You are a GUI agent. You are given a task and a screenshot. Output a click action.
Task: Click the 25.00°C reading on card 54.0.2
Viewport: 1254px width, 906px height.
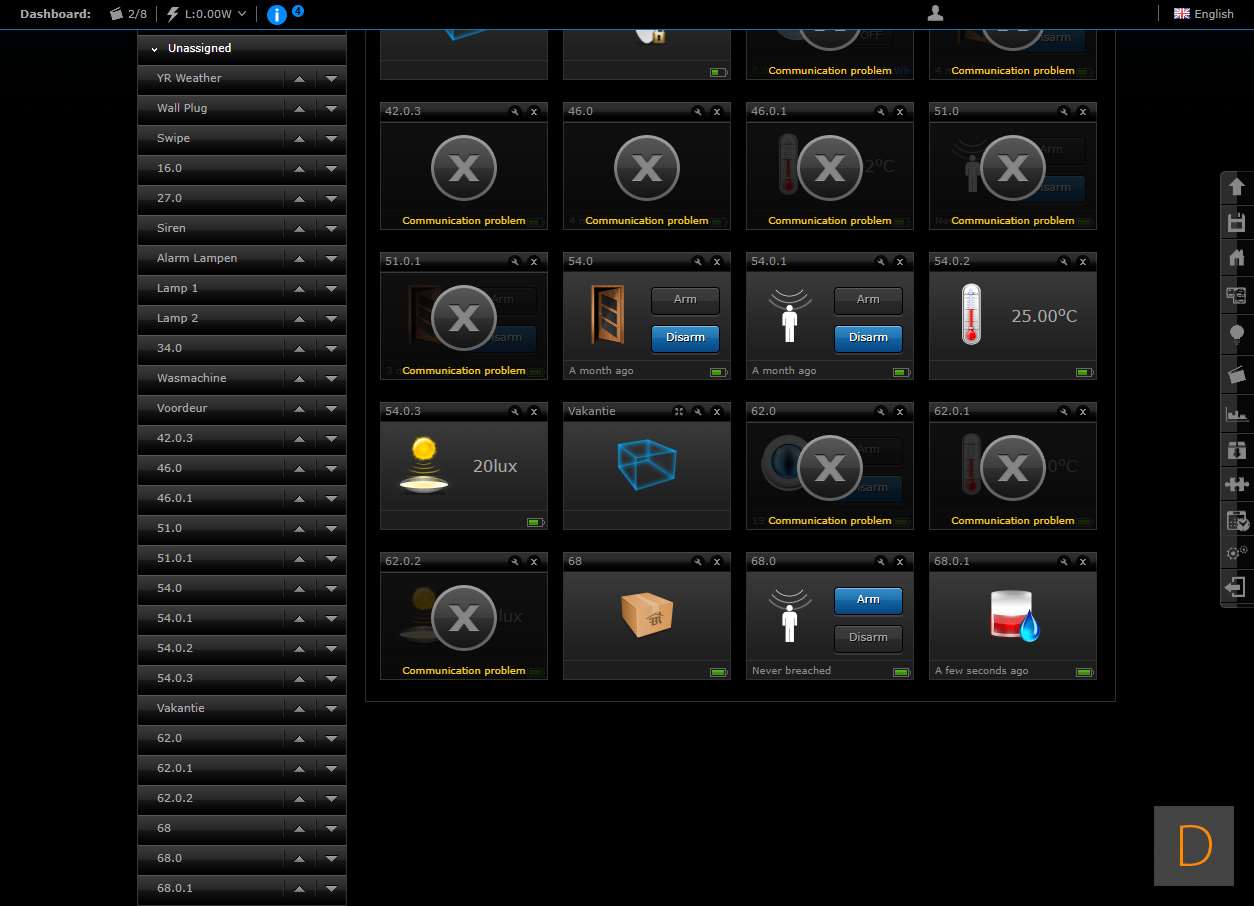(1044, 316)
